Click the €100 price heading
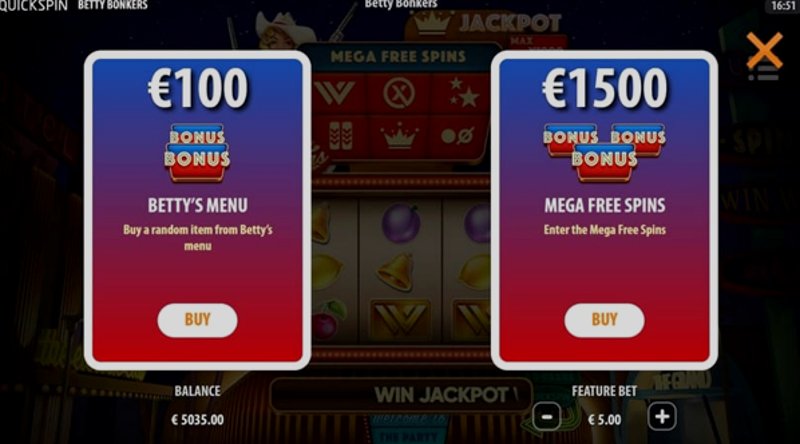The height and width of the screenshot is (444, 800). (x=198, y=89)
